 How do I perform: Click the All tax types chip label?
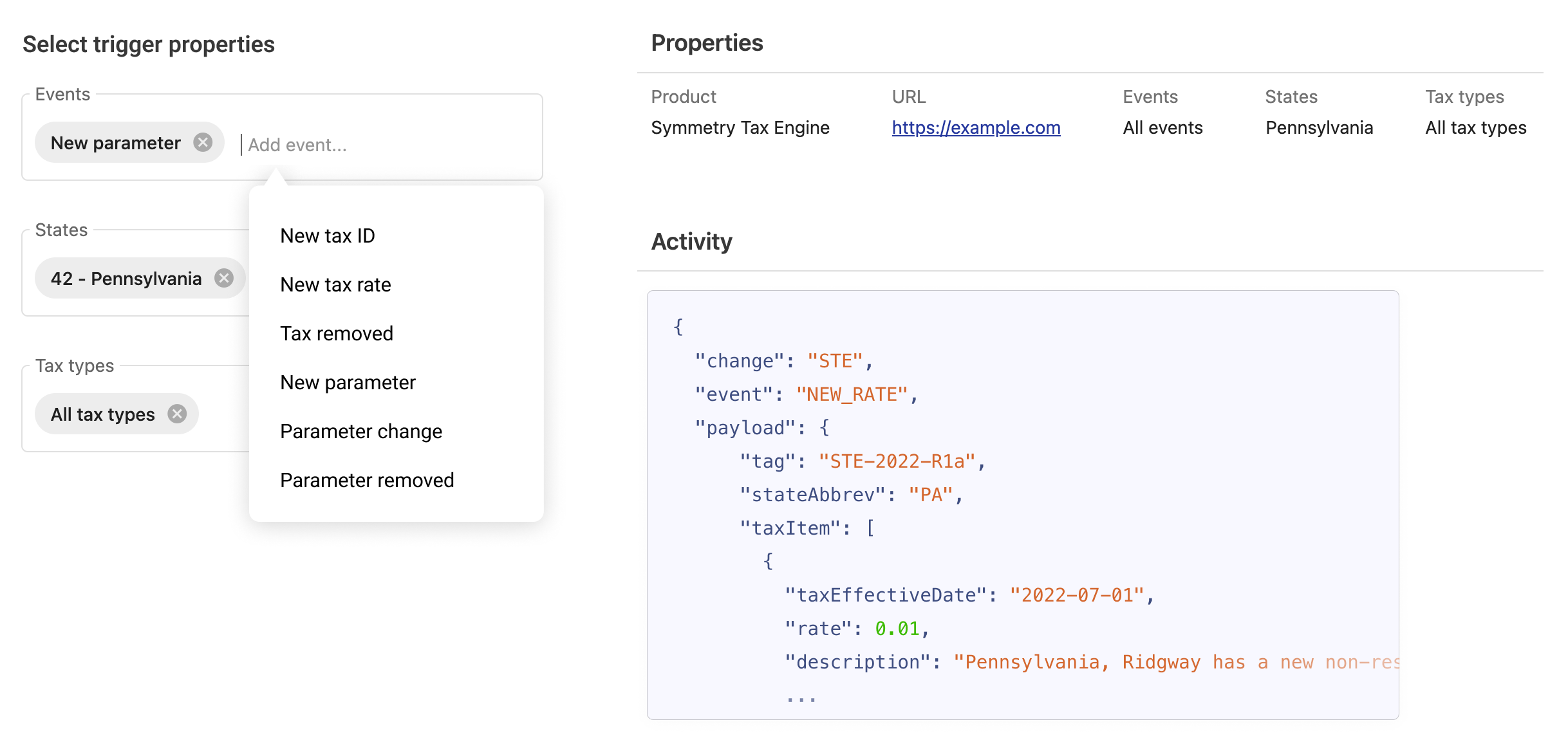tap(103, 414)
